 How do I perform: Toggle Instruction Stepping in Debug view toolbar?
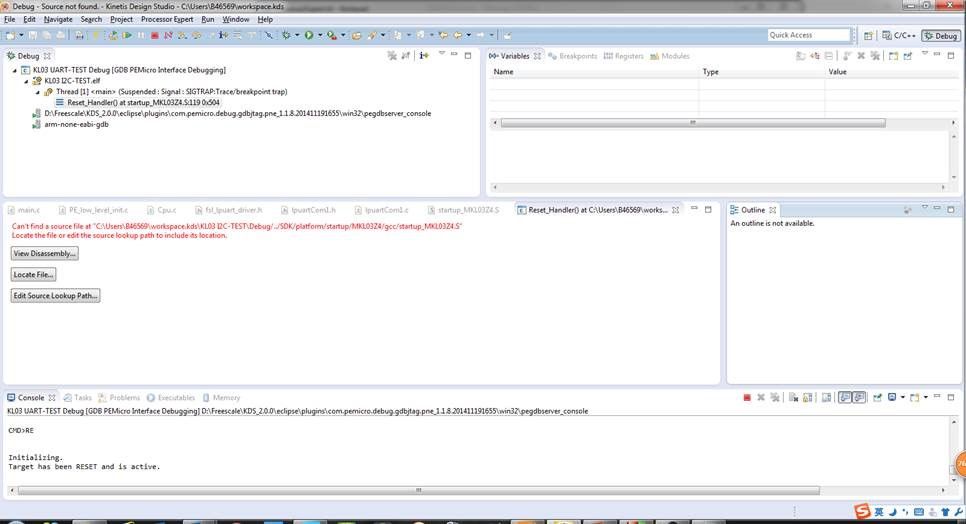tap(424, 55)
